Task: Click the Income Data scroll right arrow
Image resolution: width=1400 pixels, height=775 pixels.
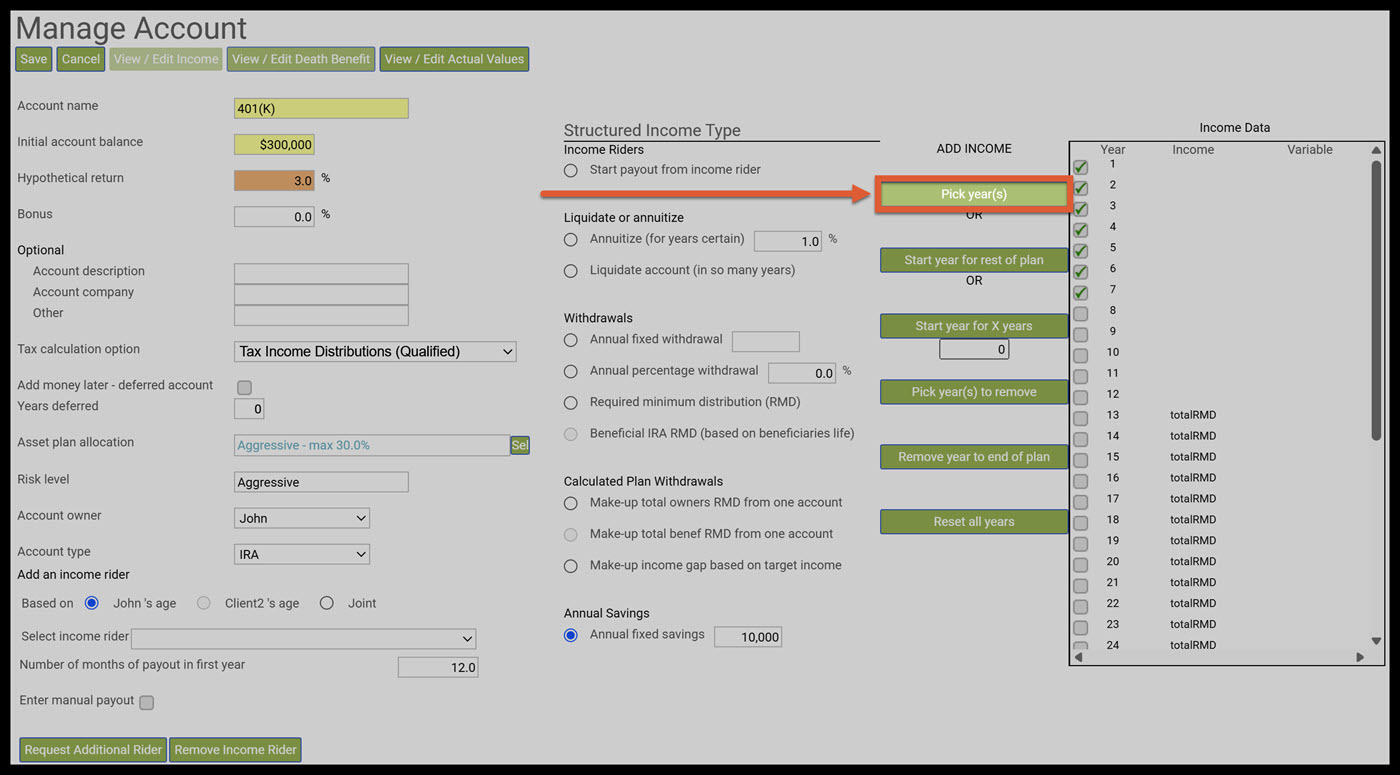Action: coord(1360,657)
